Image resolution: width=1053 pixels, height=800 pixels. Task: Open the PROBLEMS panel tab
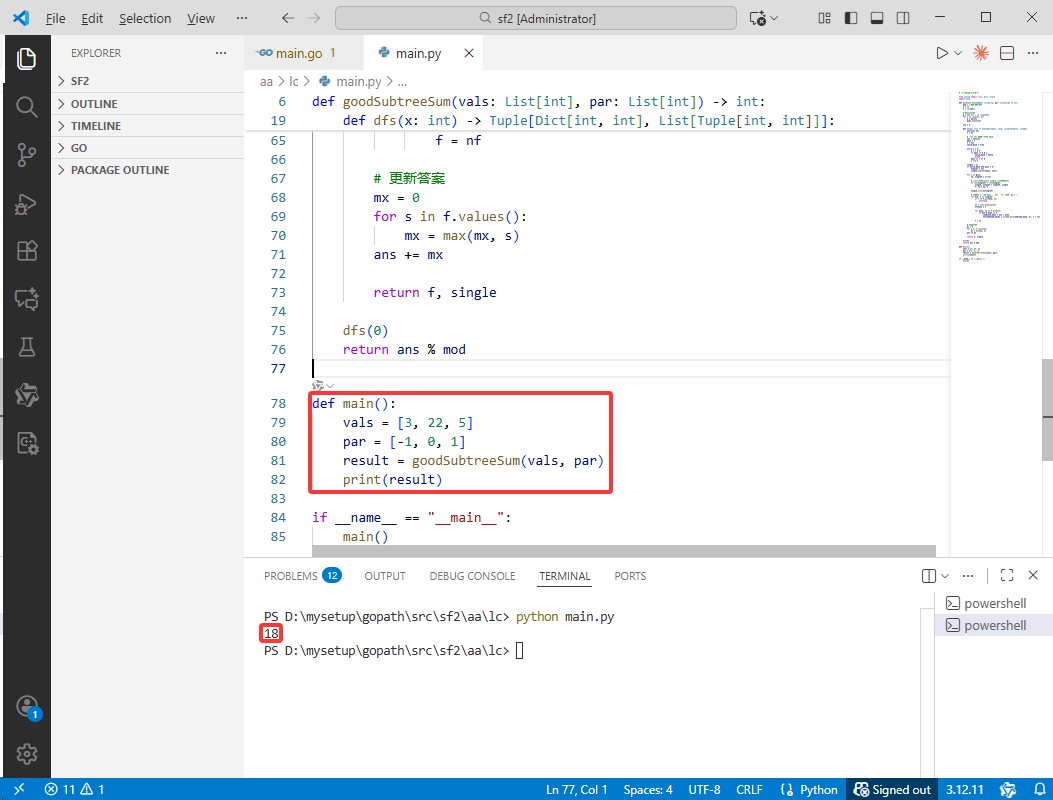click(x=302, y=576)
